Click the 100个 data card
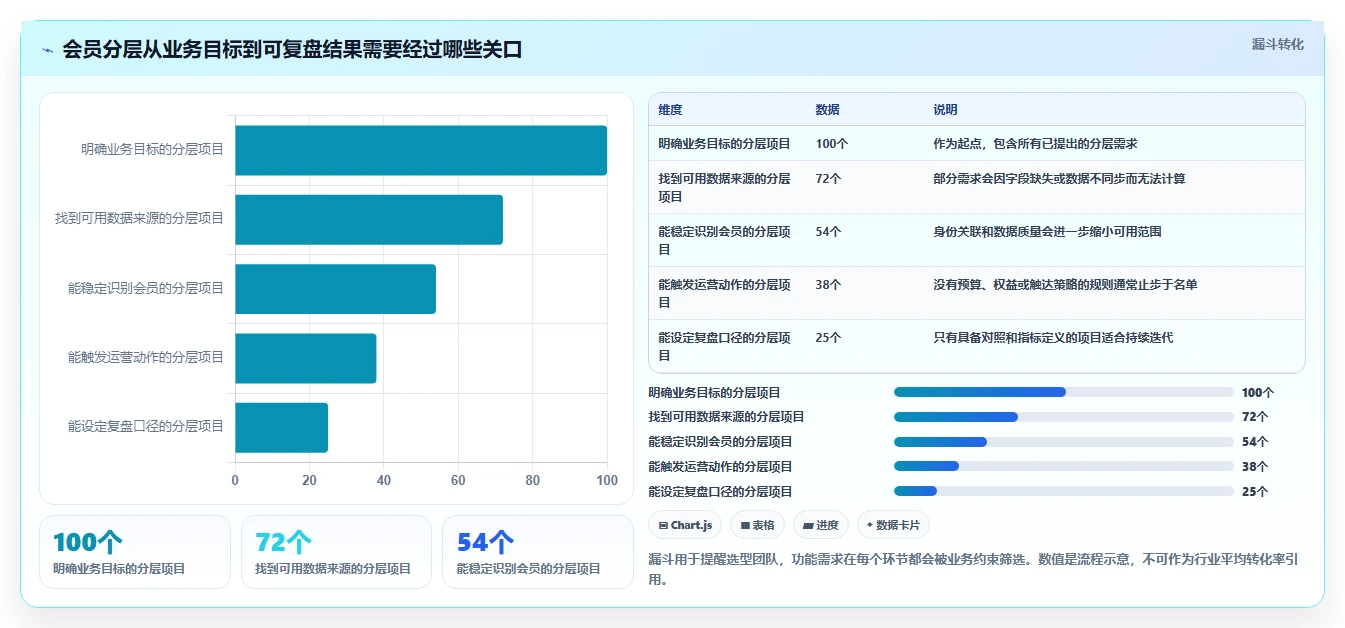1345x628 pixels. [135, 552]
